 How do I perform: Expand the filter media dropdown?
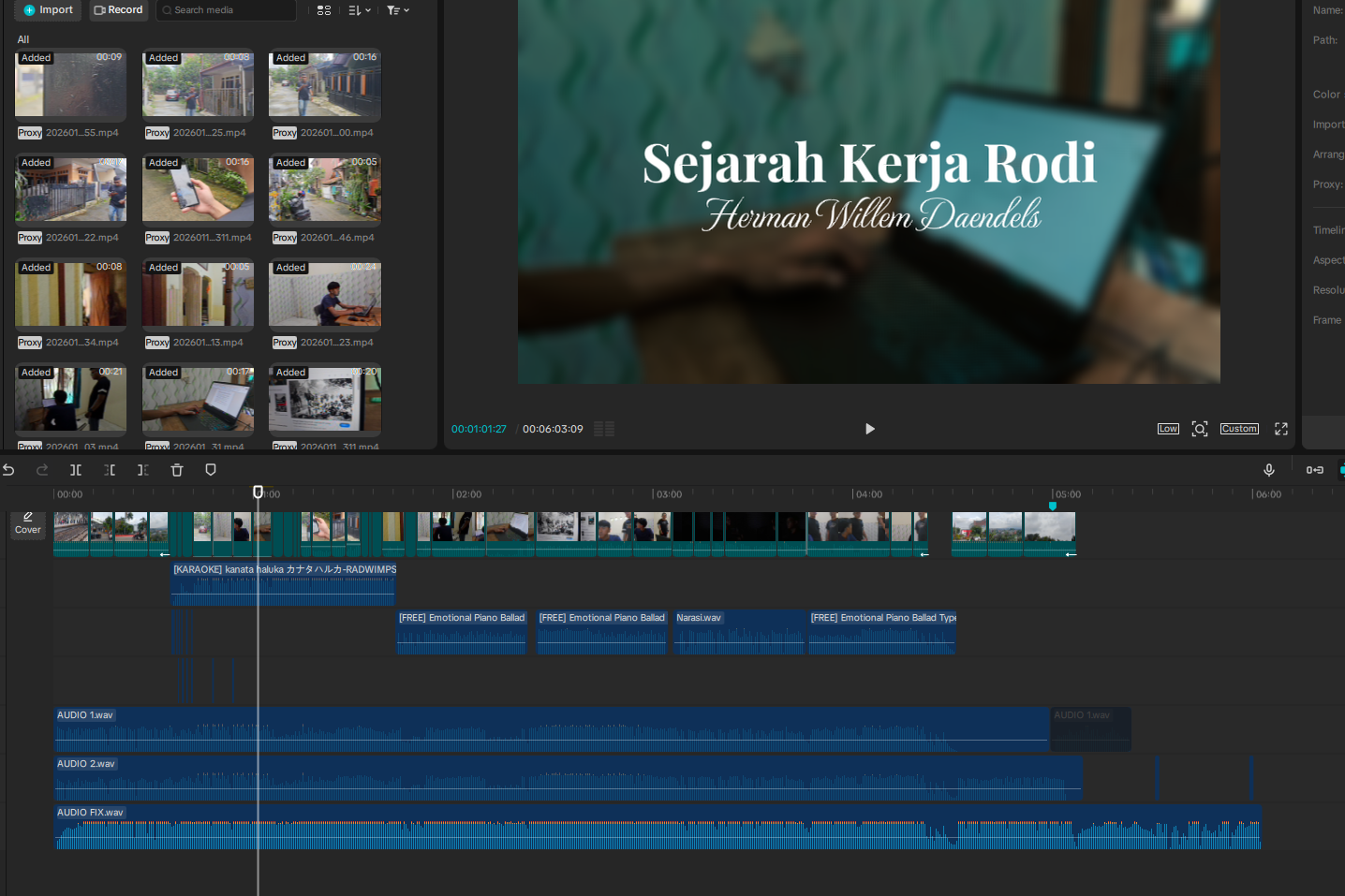point(398,10)
